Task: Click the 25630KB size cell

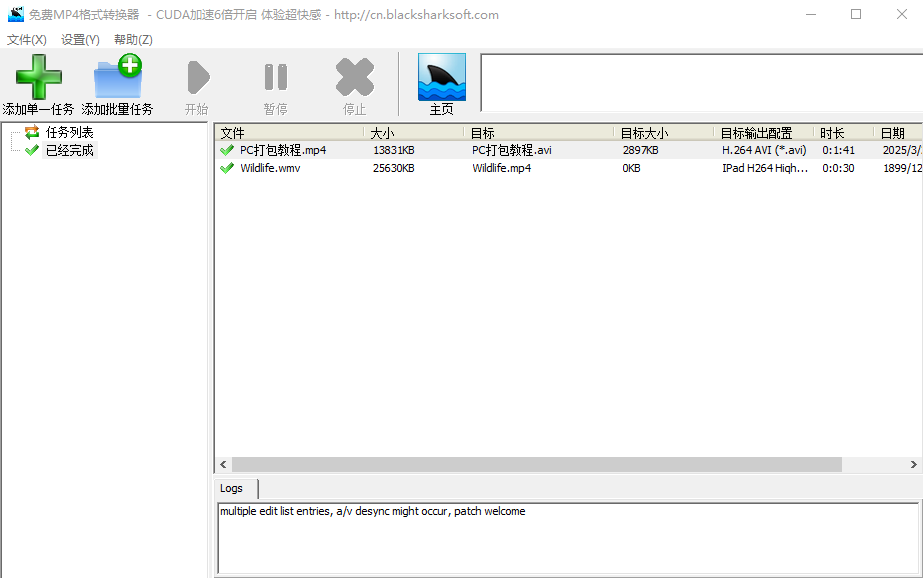Action: (x=394, y=168)
